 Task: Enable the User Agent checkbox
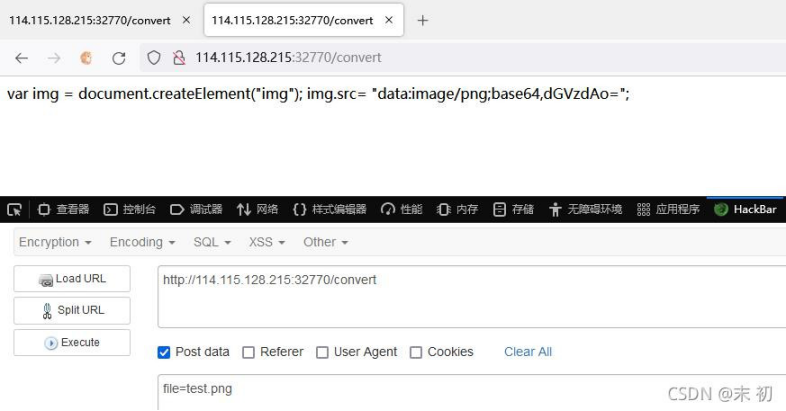click(x=322, y=352)
